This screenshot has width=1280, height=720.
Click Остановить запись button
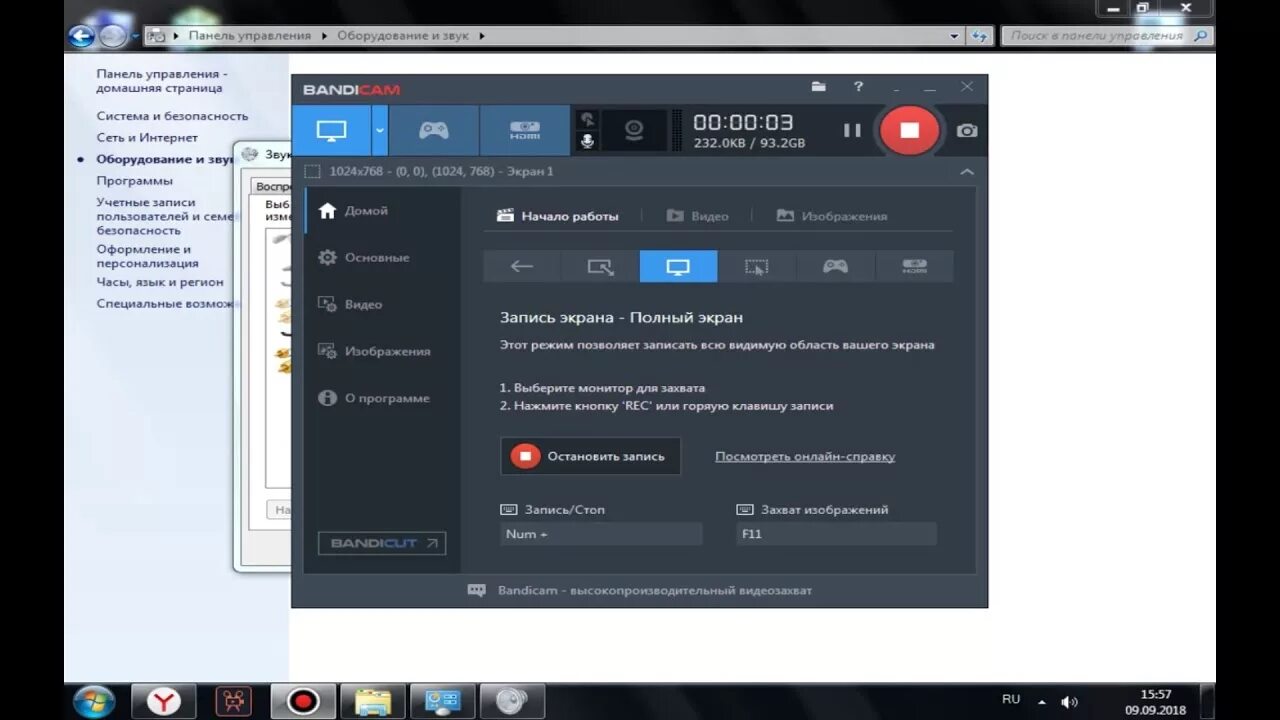590,456
